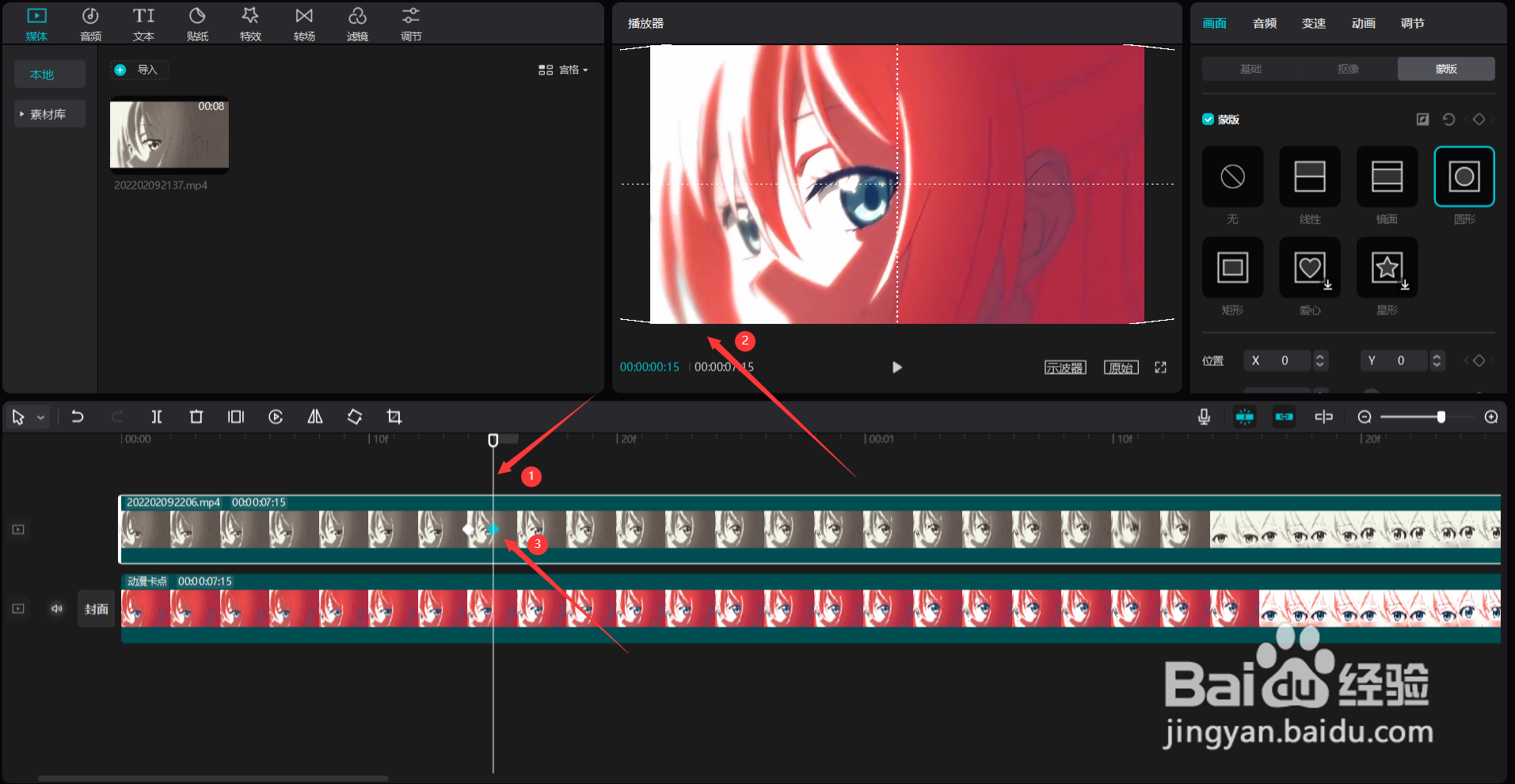This screenshot has width=1515, height=784.
Task: Select the 无 no-mask option
Action: coord(1232,177)
